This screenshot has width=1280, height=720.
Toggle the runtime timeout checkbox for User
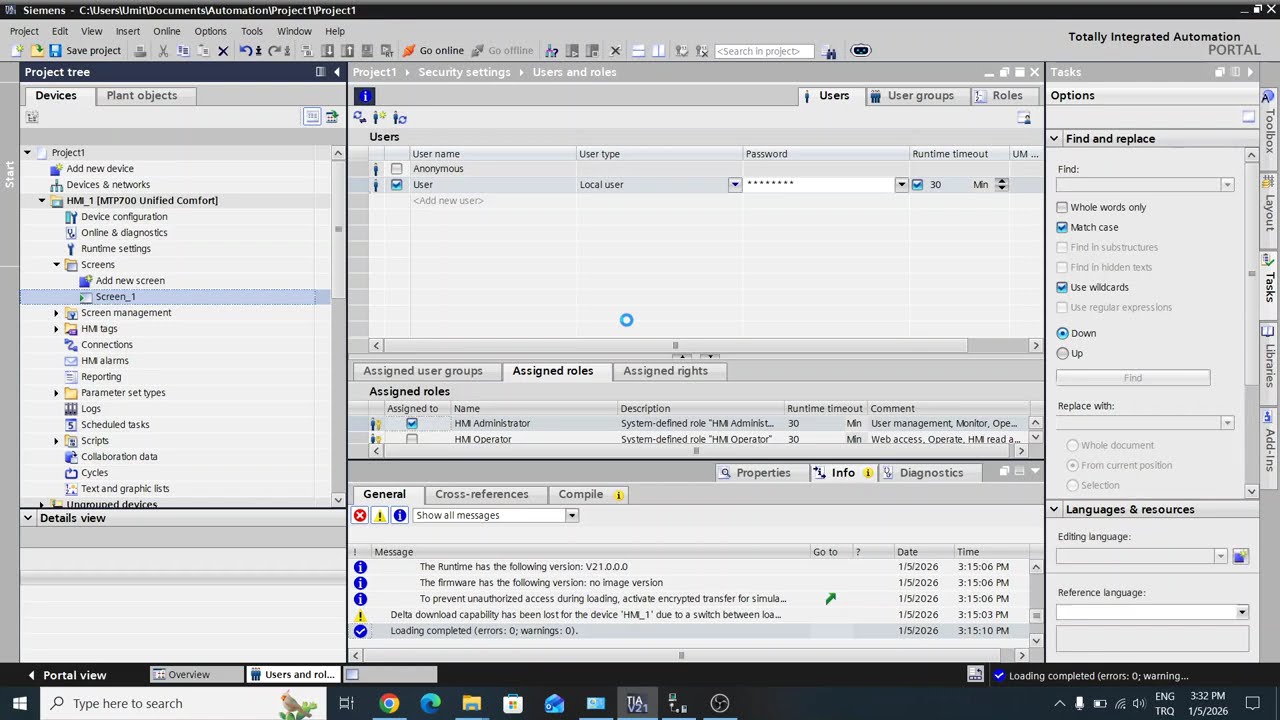point(917,185)
